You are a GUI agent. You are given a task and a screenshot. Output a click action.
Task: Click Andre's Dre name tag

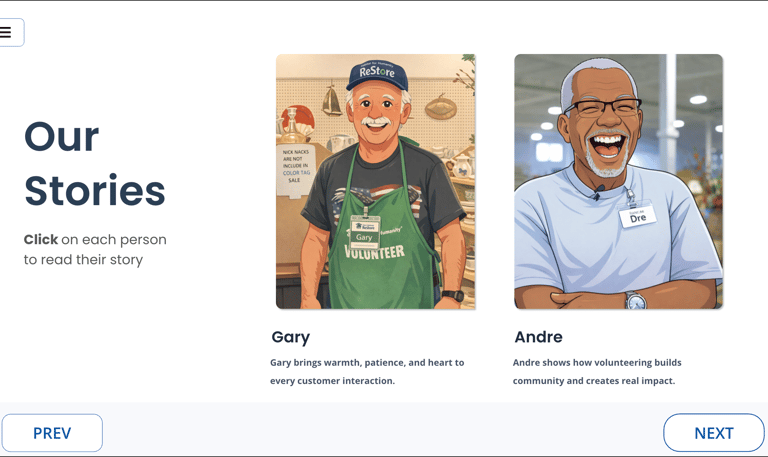637,216
